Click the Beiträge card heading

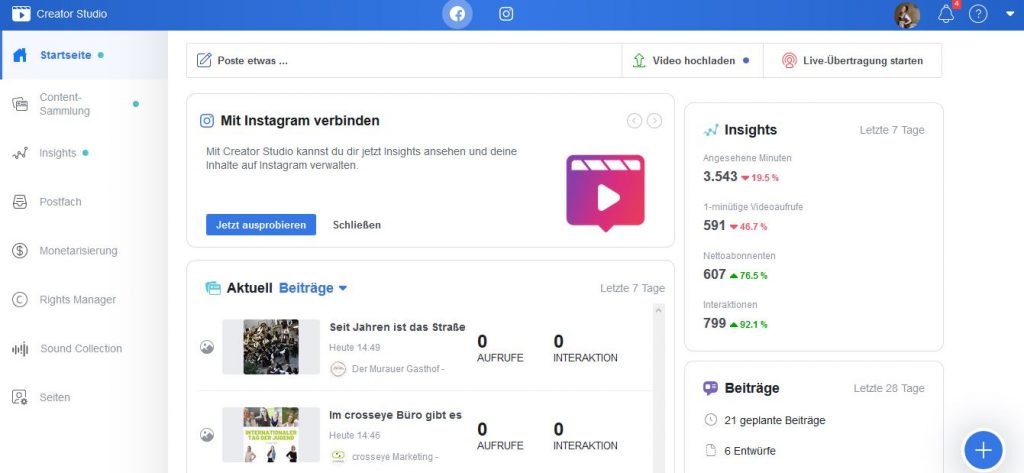coord(752,388)
